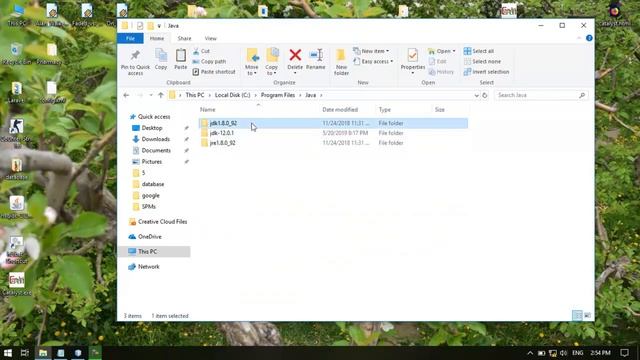The image size is (640, 360).
Task: Click Paste shortcut in ribbon
Action: 214,72
